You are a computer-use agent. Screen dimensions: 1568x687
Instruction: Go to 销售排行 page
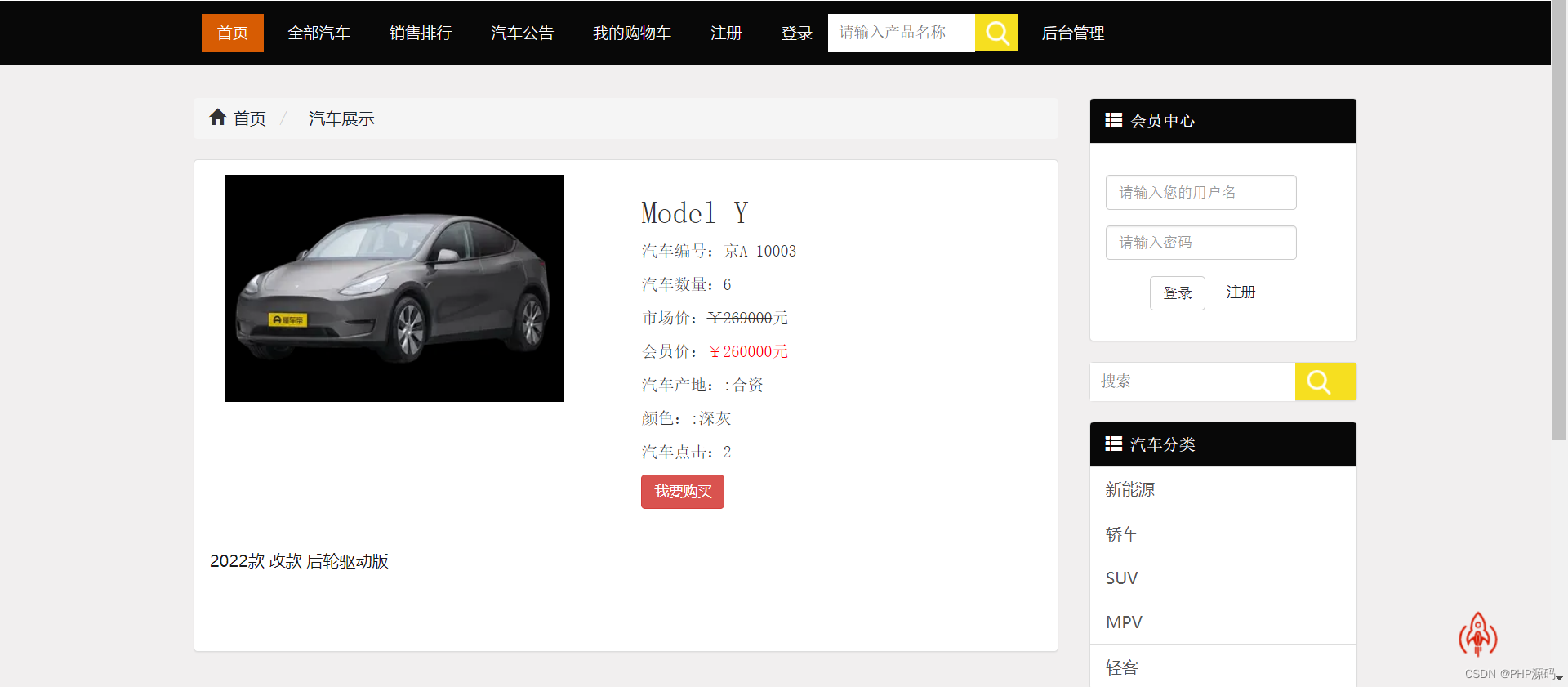tap(421, 33)
